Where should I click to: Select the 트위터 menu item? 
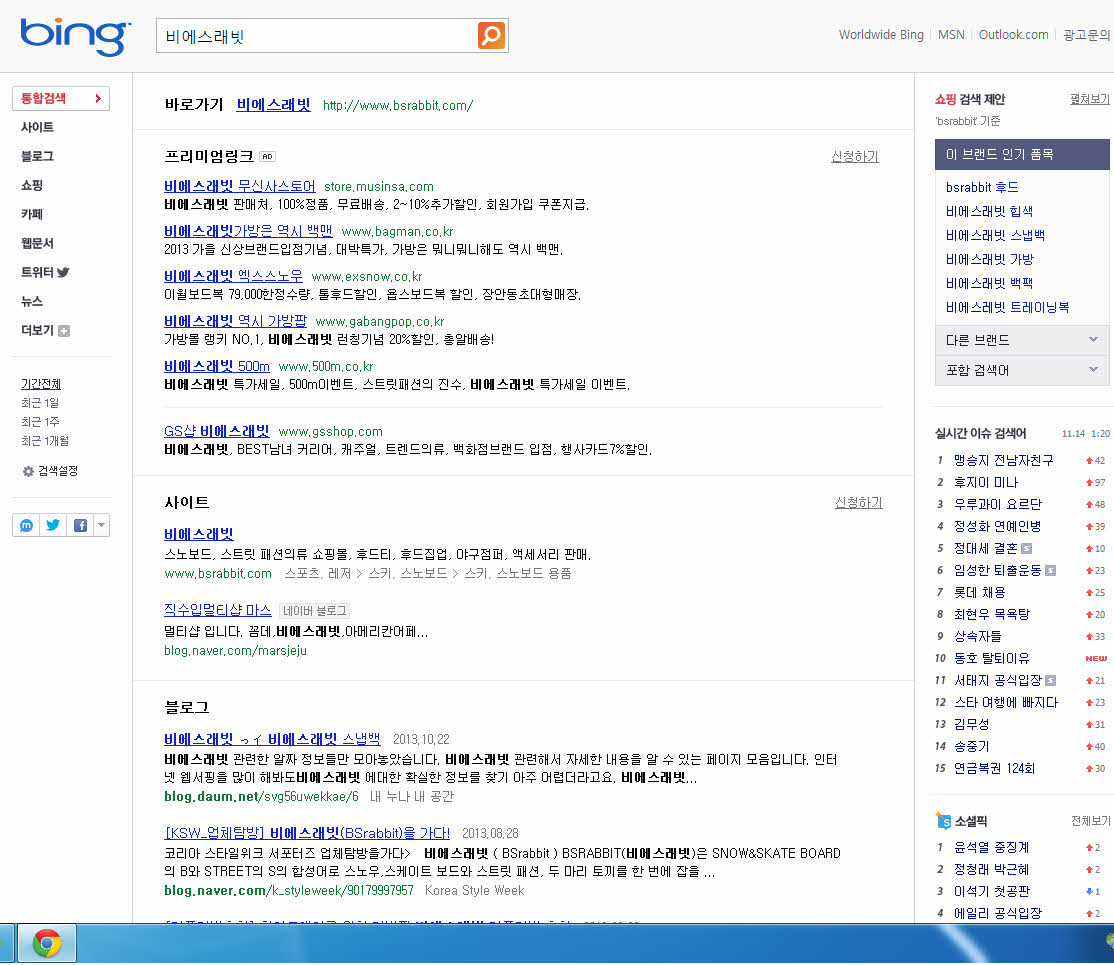click(45, 272)
